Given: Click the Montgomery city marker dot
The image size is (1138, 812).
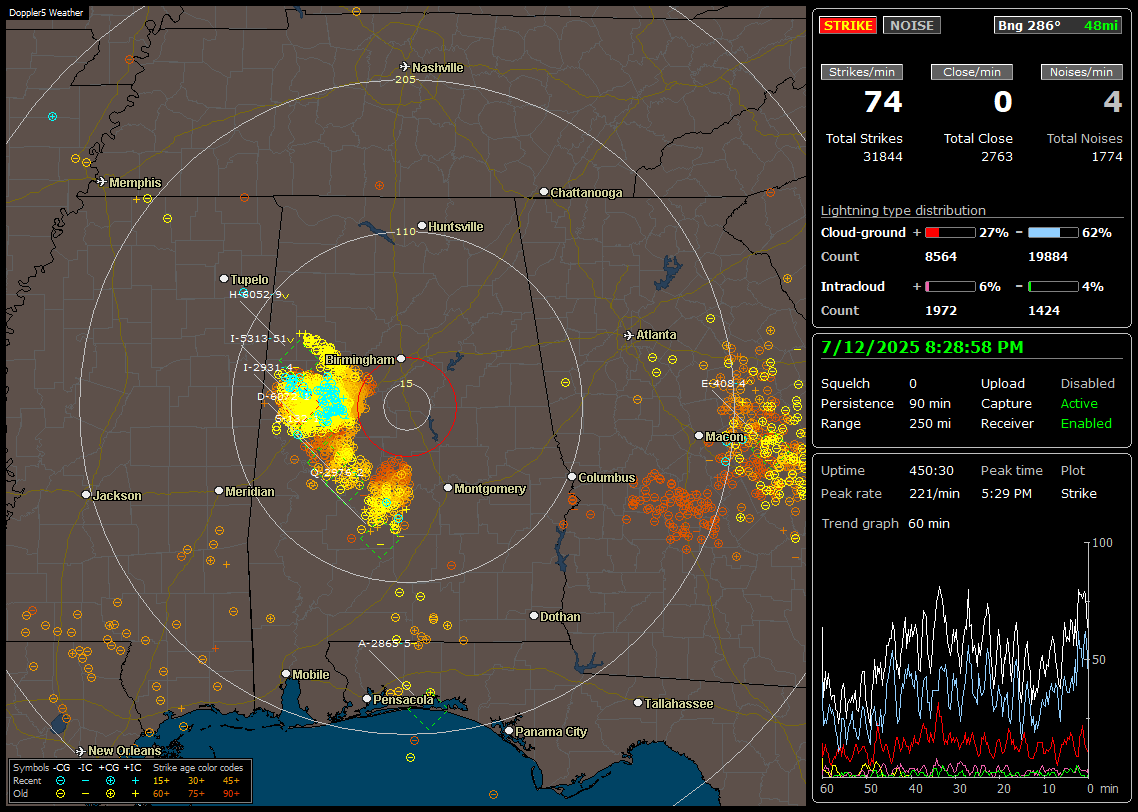Looking at the screenshot, I should click(x=448, y=488).
